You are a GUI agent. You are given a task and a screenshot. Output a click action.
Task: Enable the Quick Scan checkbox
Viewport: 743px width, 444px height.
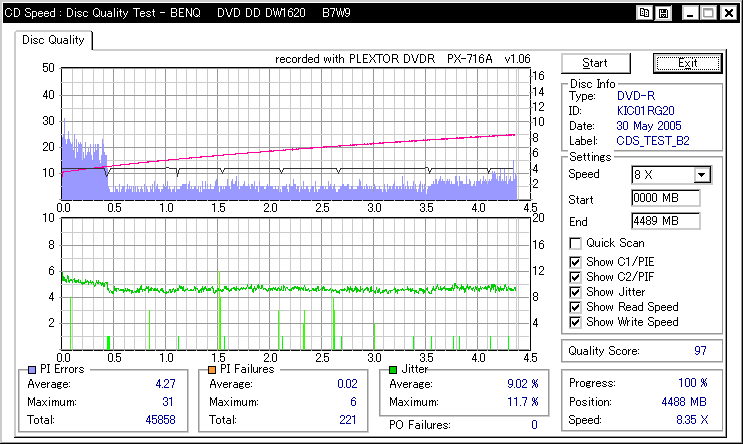(x=575, y=244)
